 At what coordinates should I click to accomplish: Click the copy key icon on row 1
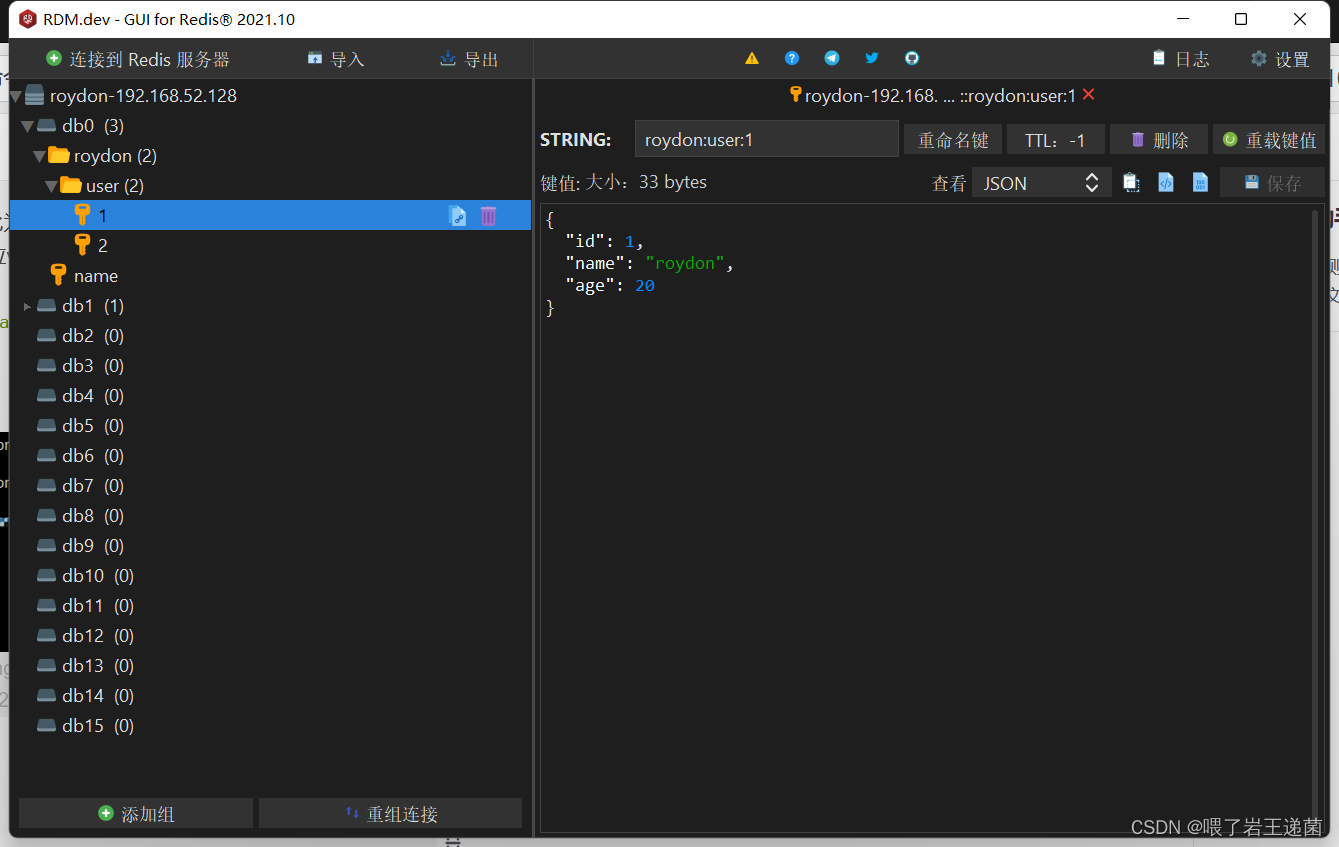458,215
